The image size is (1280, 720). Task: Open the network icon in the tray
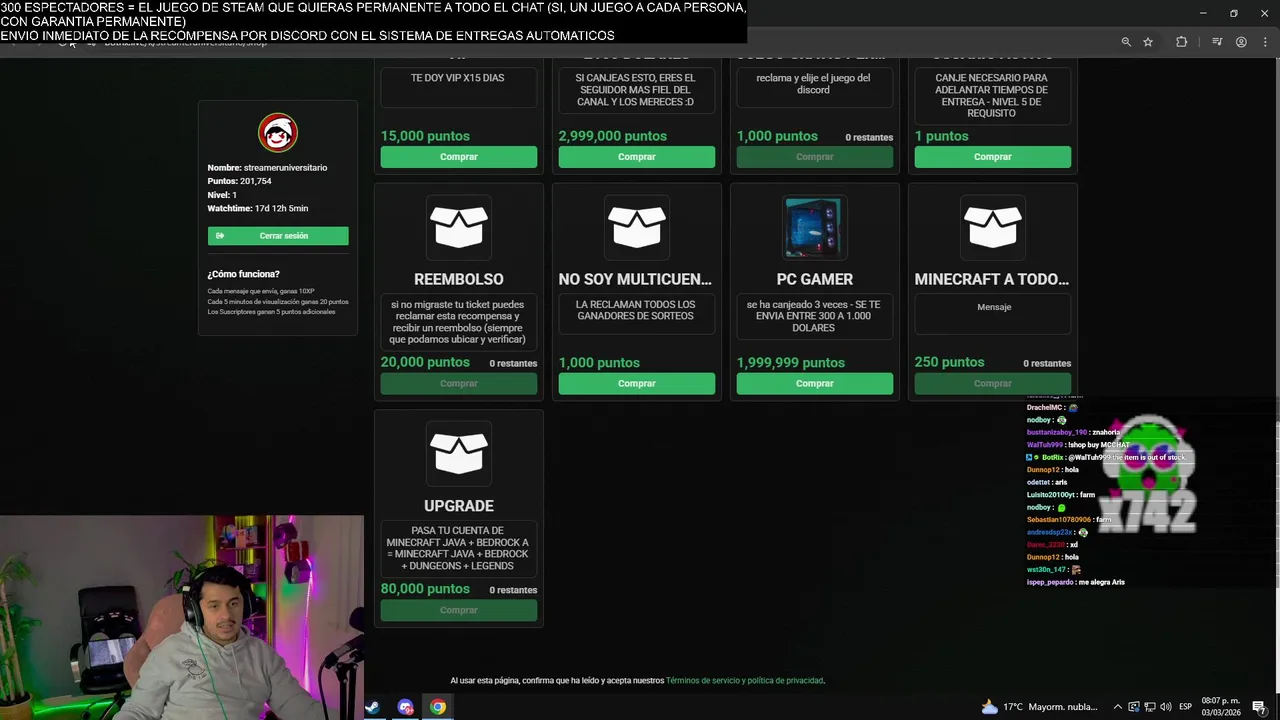point(1149,707)
